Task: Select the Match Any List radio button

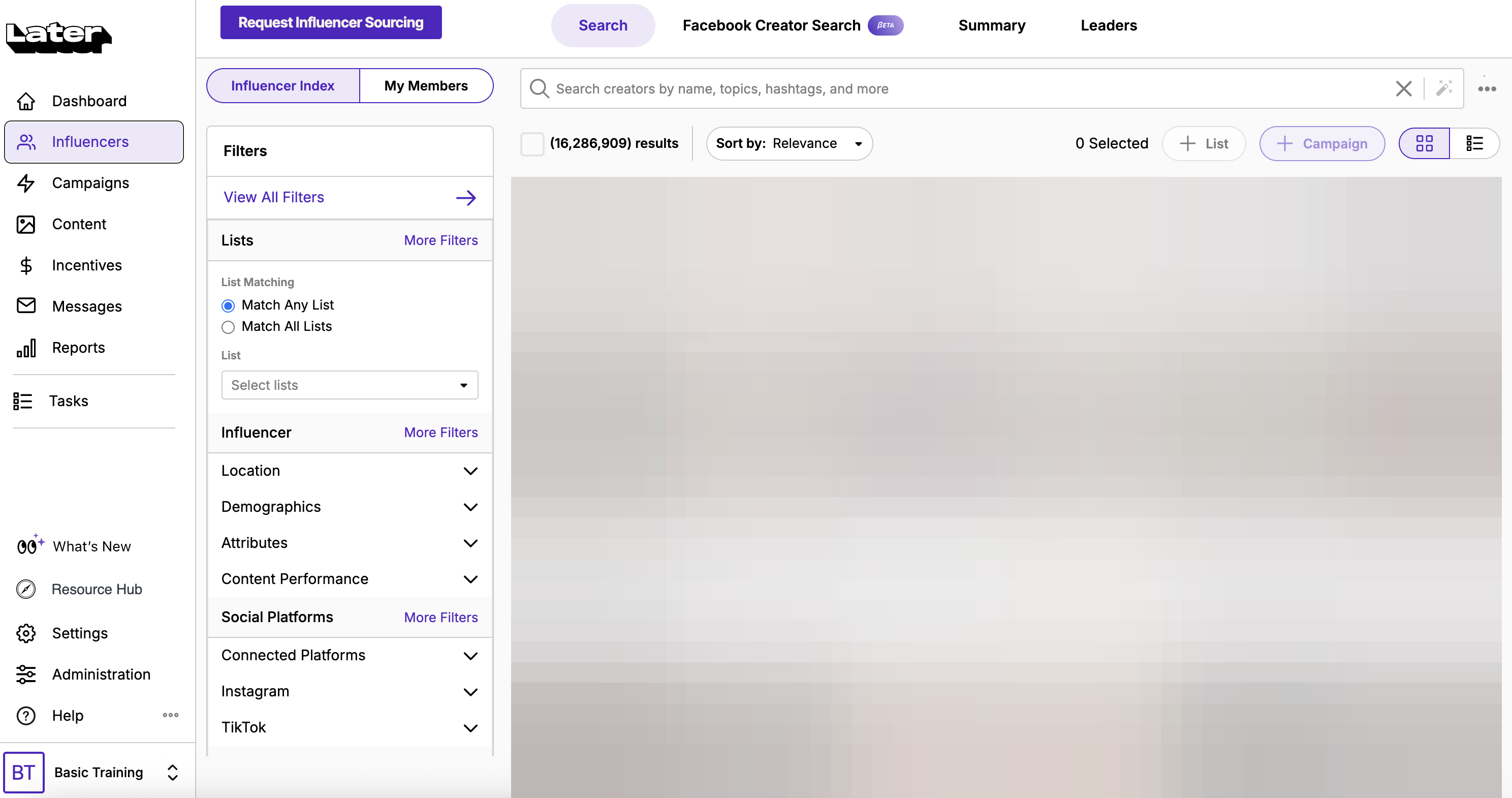Action: tap(228, 306)
